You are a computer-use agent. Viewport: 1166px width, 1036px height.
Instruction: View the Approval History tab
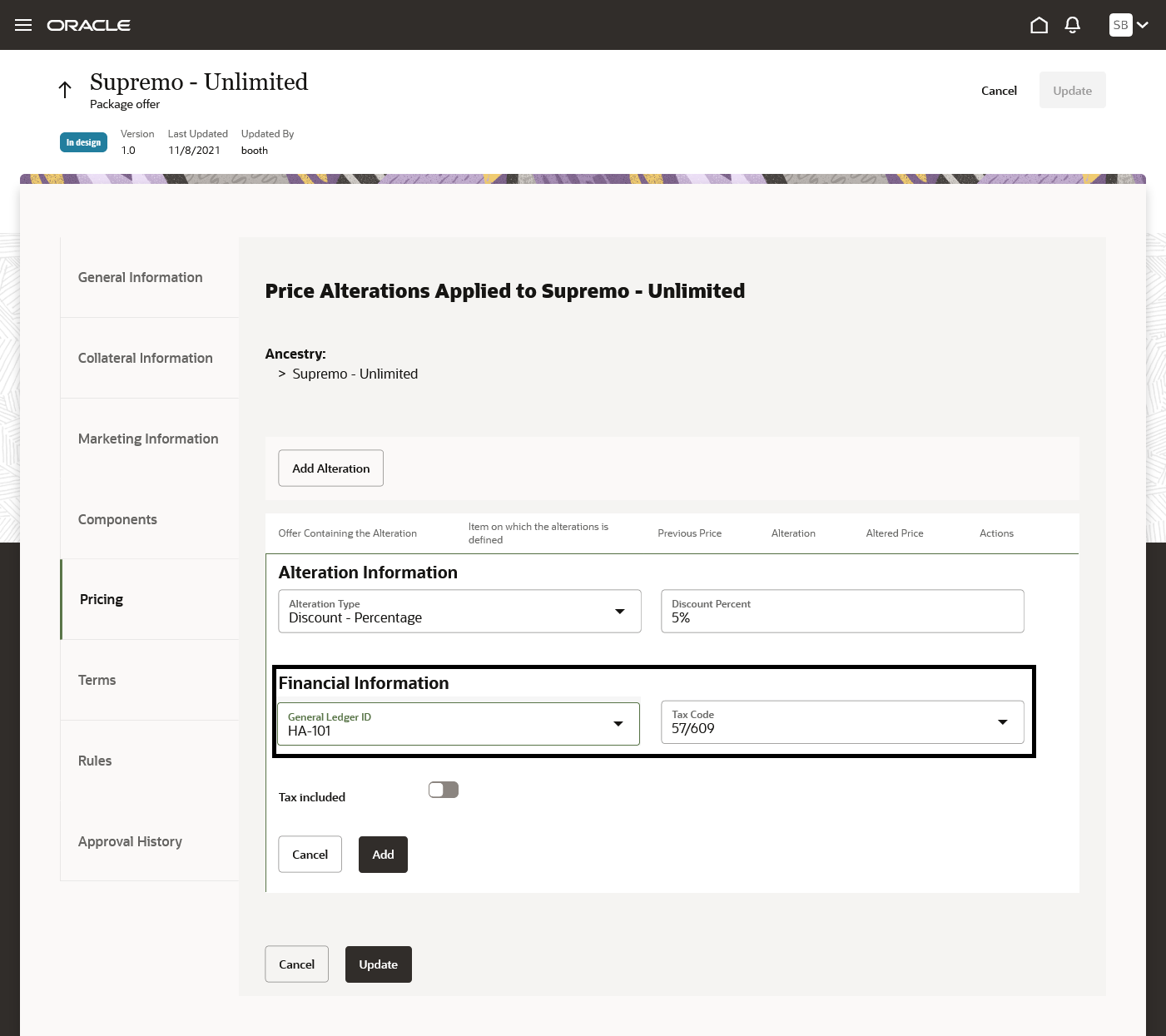click(x=150, y=841)
